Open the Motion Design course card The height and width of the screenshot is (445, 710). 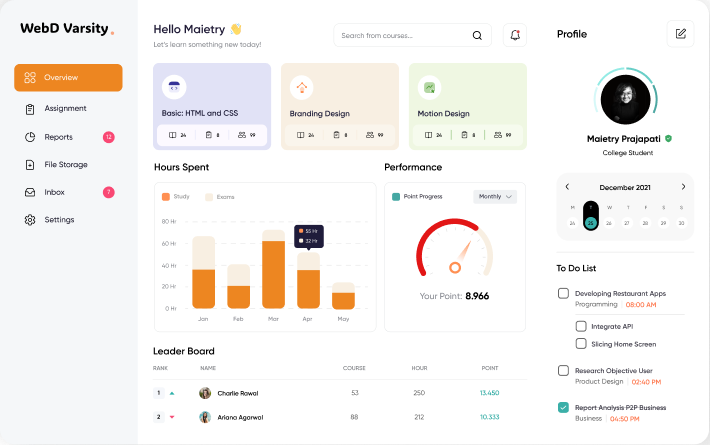click(468, 106)
